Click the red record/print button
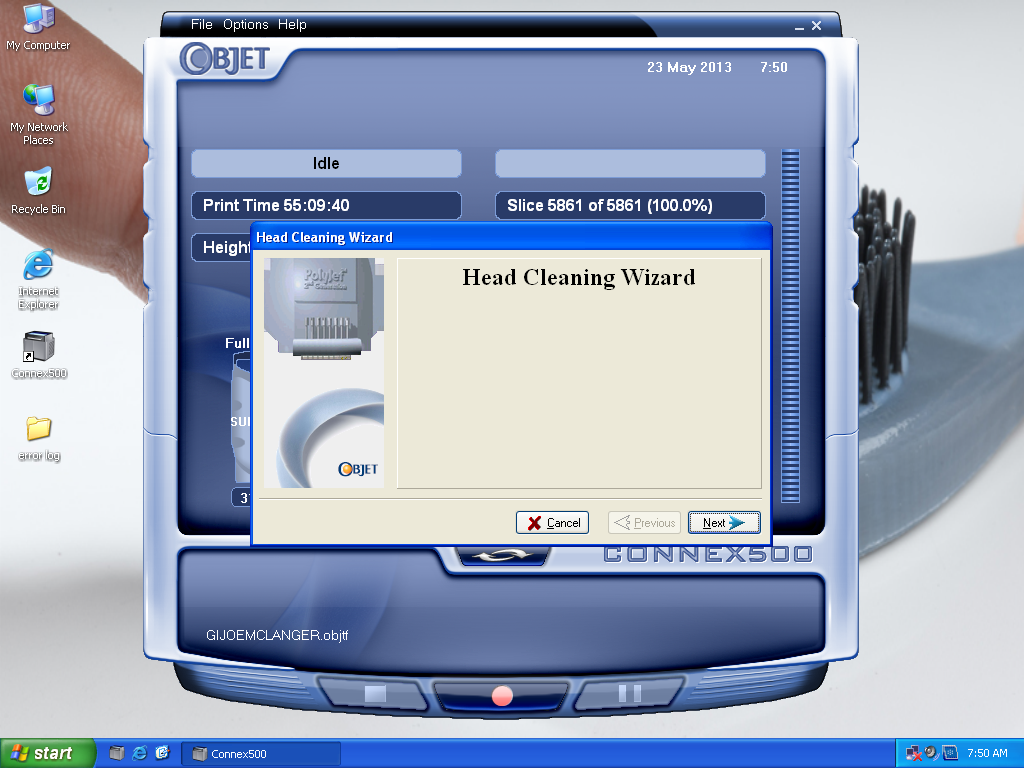This screenshot has width=1024, height=768. click(502, 696)
